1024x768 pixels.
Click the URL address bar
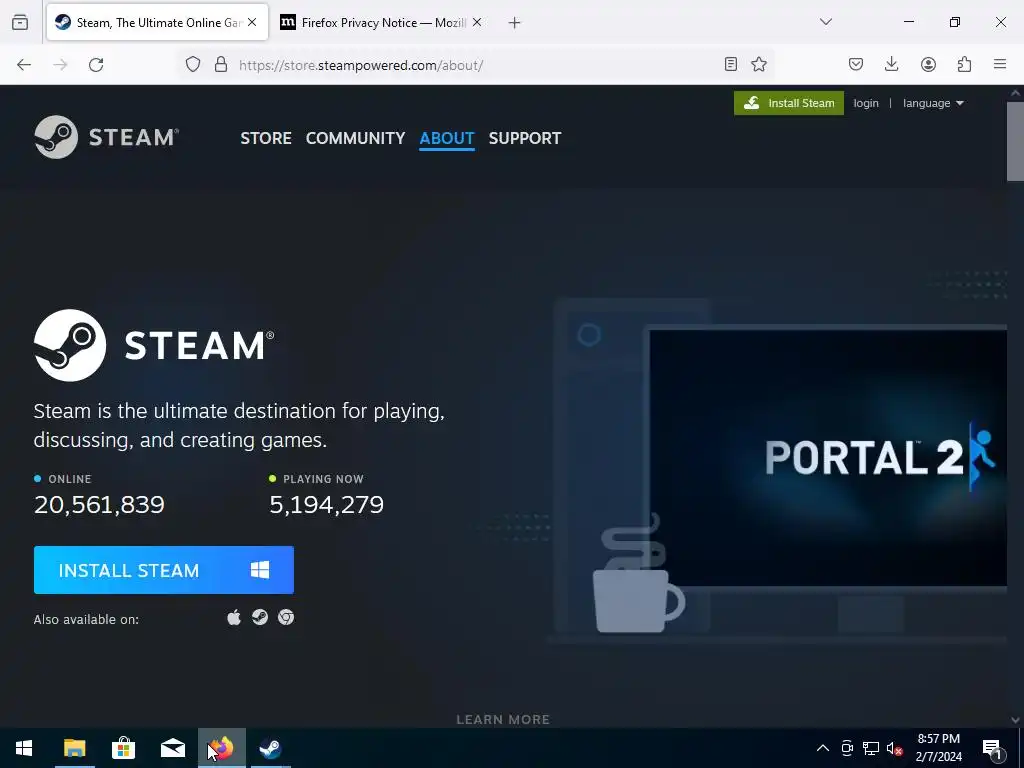coord(477,65)
